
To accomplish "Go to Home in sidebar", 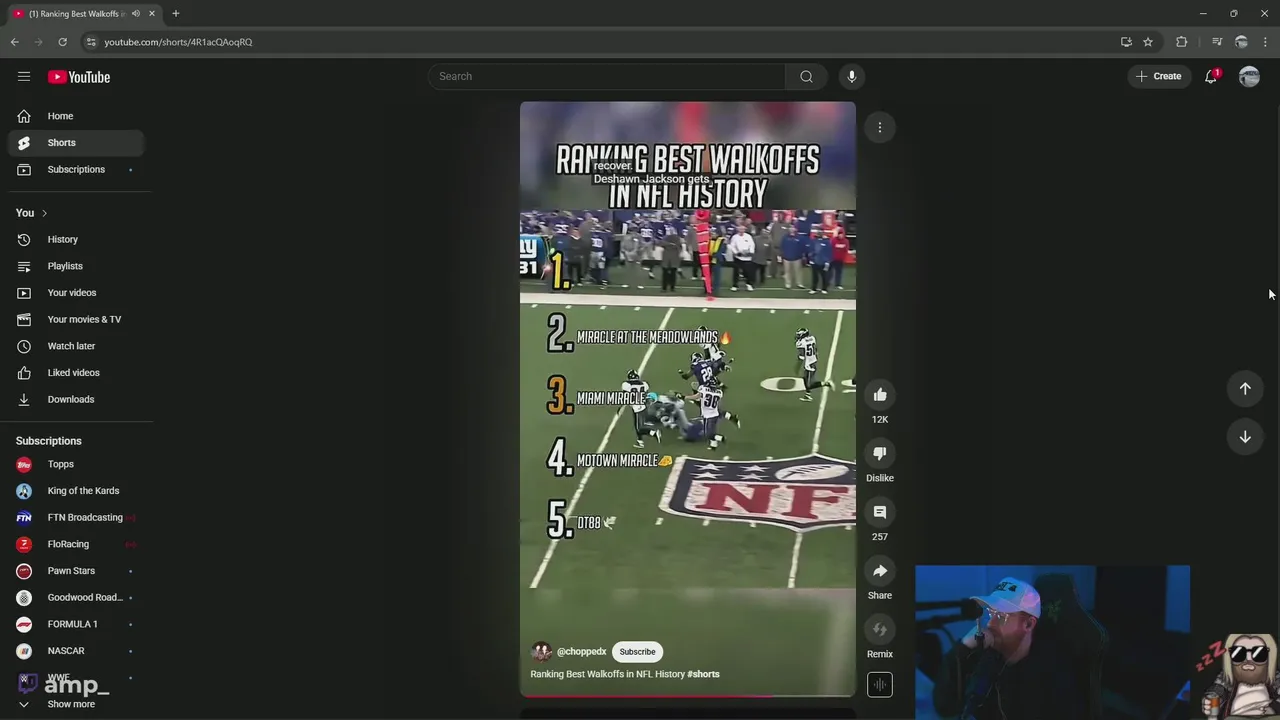I will [76, 116].
